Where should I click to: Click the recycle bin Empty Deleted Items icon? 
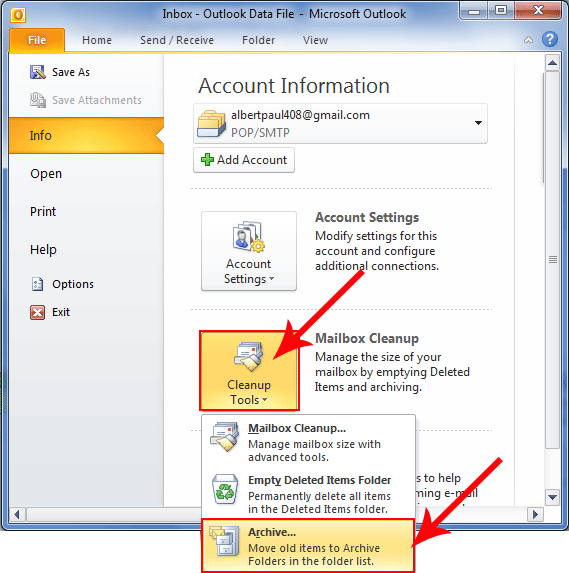(225, 489)
